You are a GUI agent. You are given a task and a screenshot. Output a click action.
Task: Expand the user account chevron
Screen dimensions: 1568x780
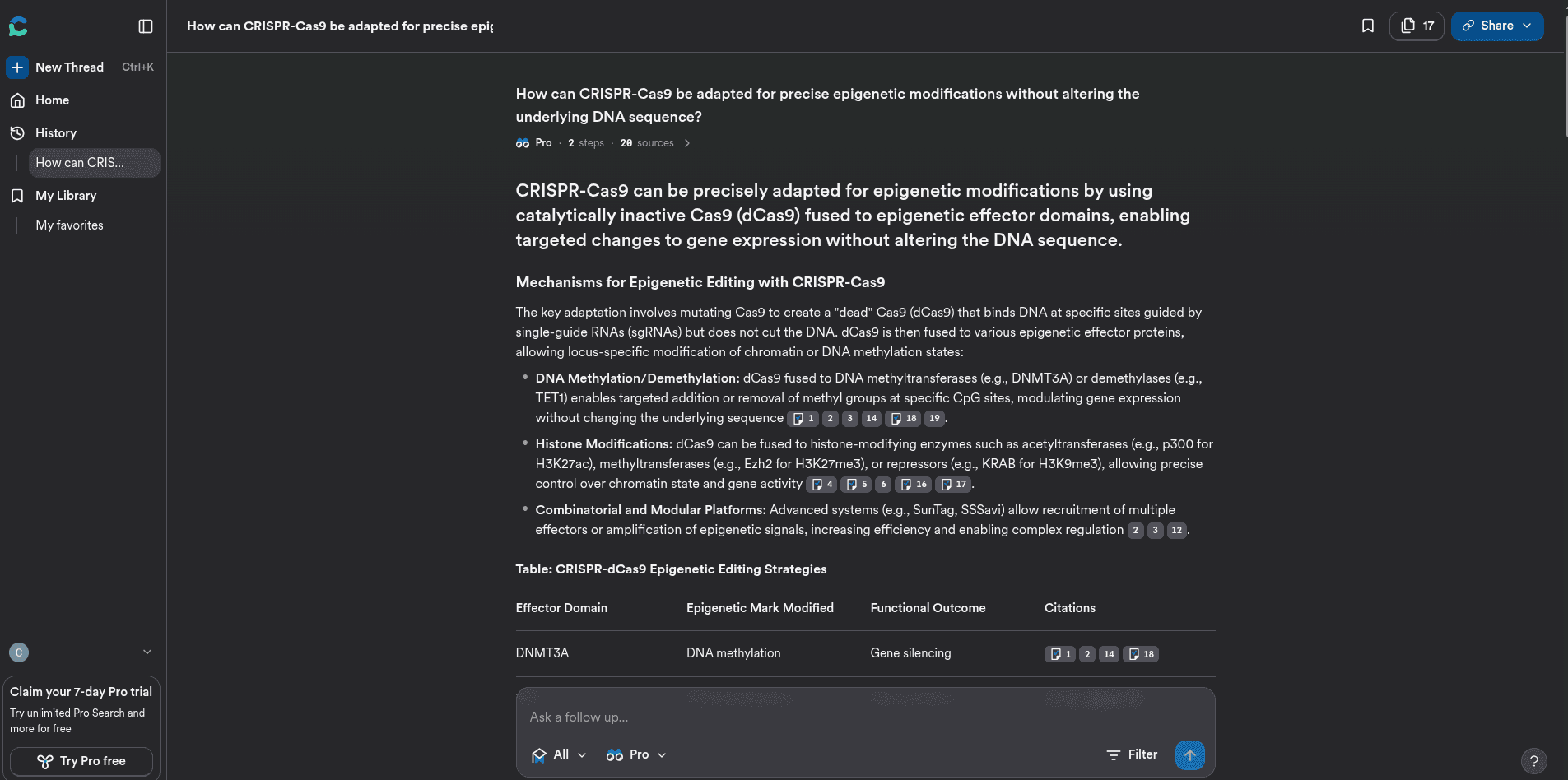(x=147, y=652)
